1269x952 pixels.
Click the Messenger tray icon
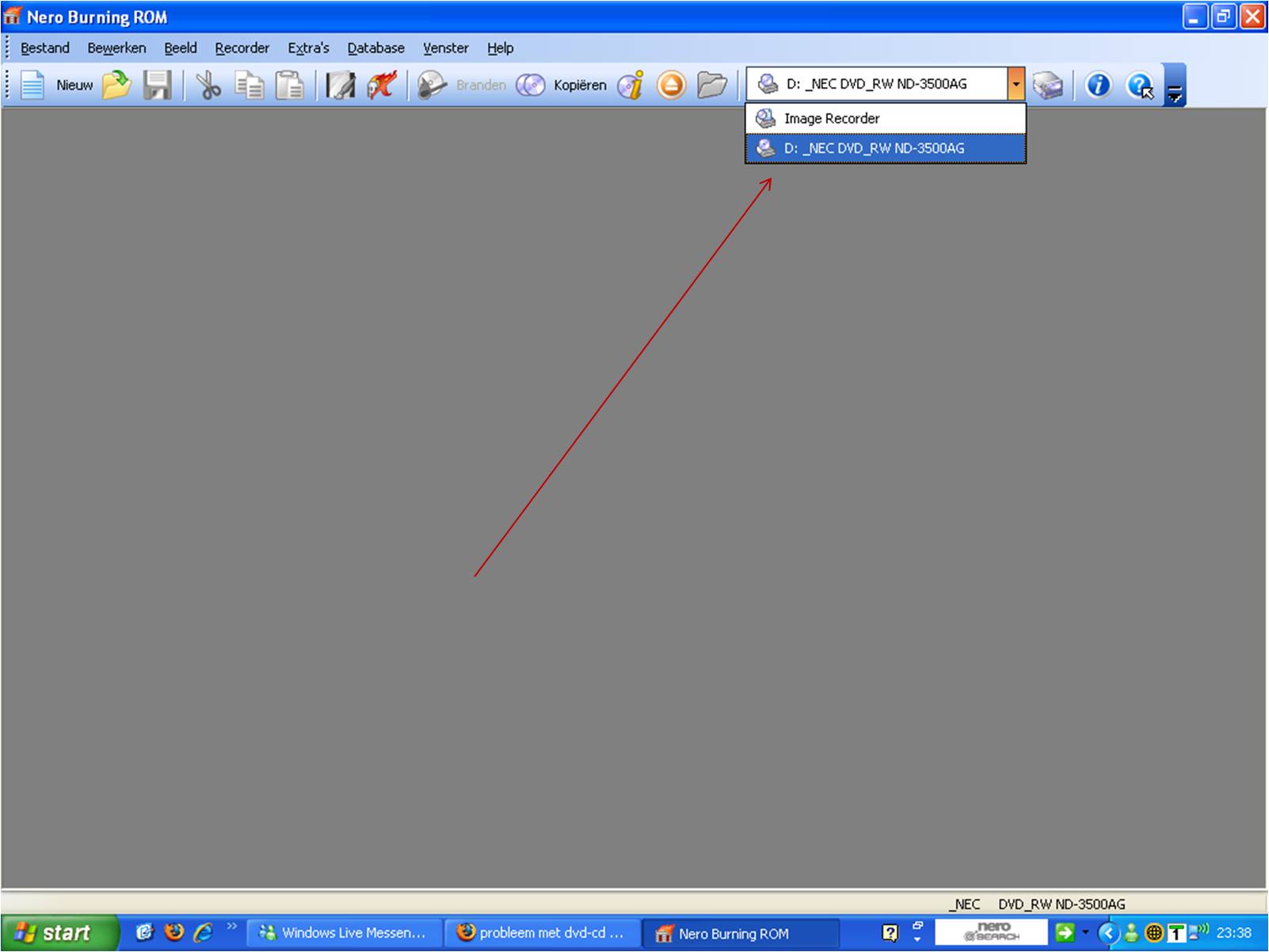[1131, 933]
